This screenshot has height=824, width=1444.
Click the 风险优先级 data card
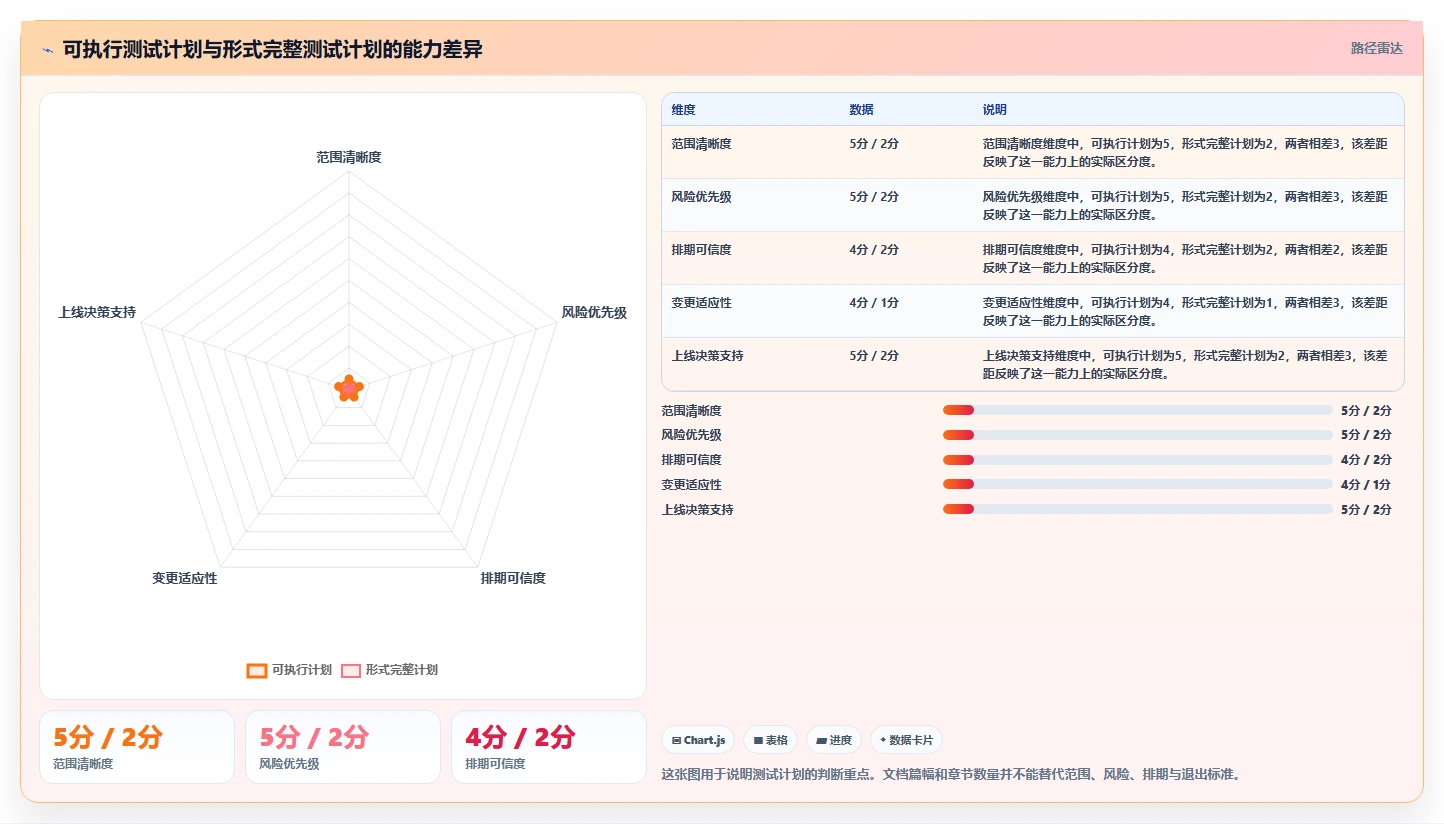point(343,747)
